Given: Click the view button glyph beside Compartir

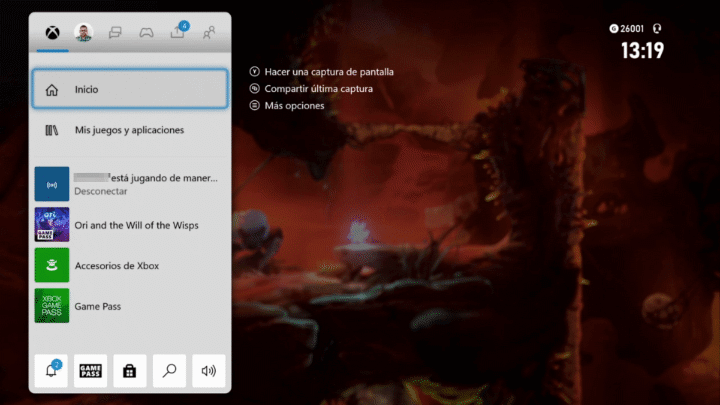Looking at the screenshot, I should [254, 89].
